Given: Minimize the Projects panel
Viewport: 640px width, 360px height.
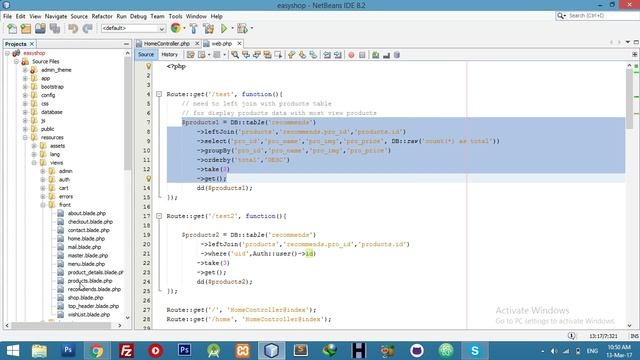Looking at the screenshot, I should [x=126, y=44].
